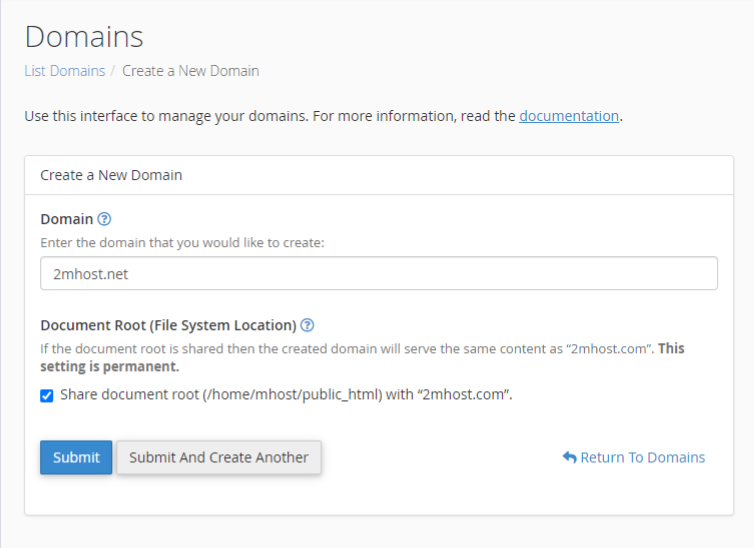The width and height of the screenshot is (754, 548).
Task: Click the Domains page heading
Action: (x=84, y=37)
